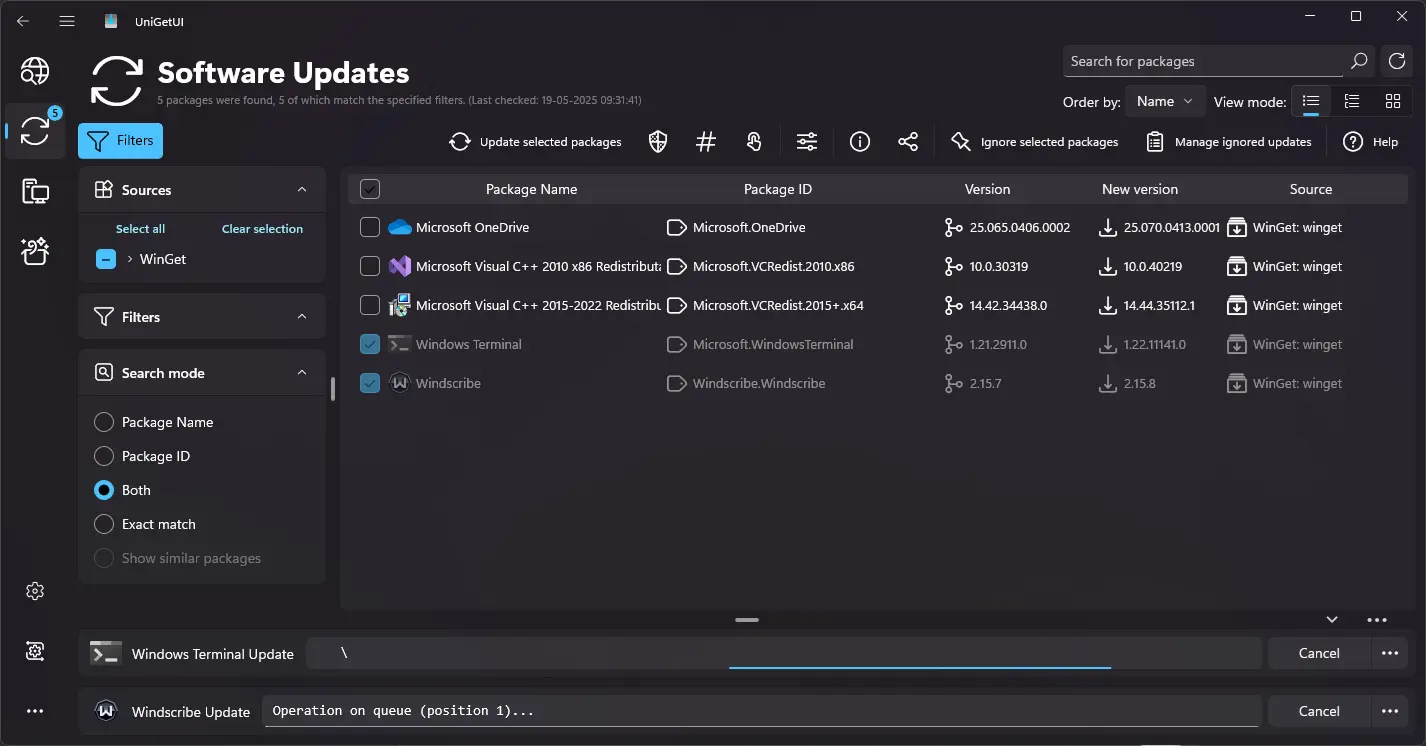Click the Search for packages field

(1204, 61)
